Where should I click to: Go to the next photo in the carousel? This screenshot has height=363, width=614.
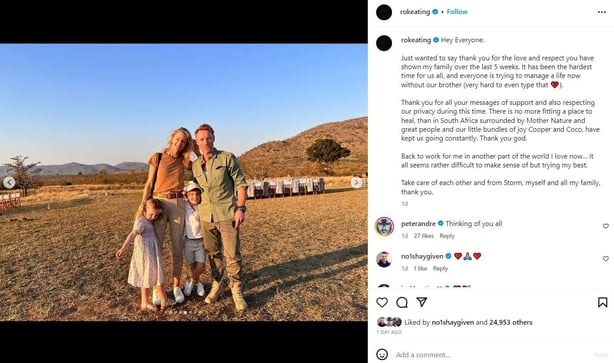pos(356,182)
